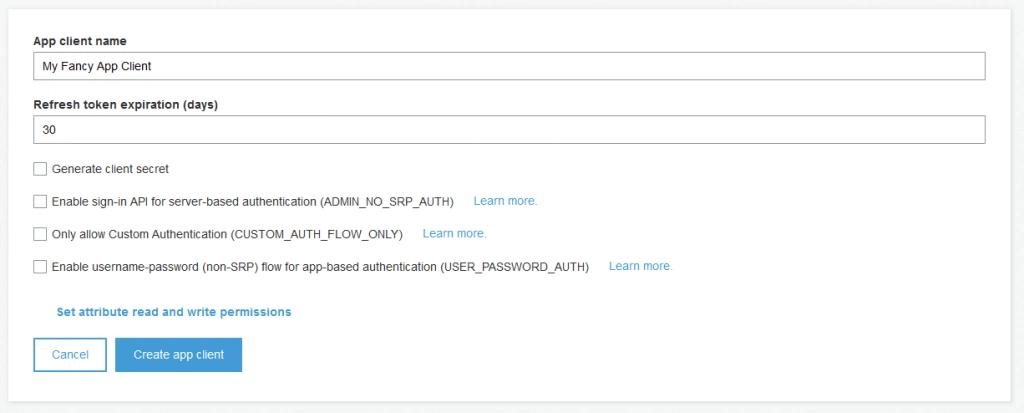Tick the CUSTOM_AUTH_FLOW_ONLY checkbox
Screen dimensions: 1024x413
click(x=40, y=234)
